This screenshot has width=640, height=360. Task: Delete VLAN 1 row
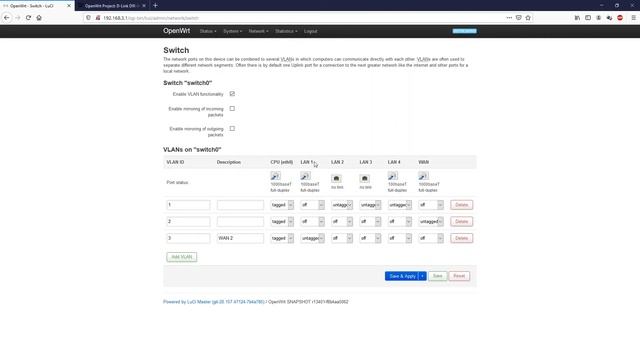462,205
